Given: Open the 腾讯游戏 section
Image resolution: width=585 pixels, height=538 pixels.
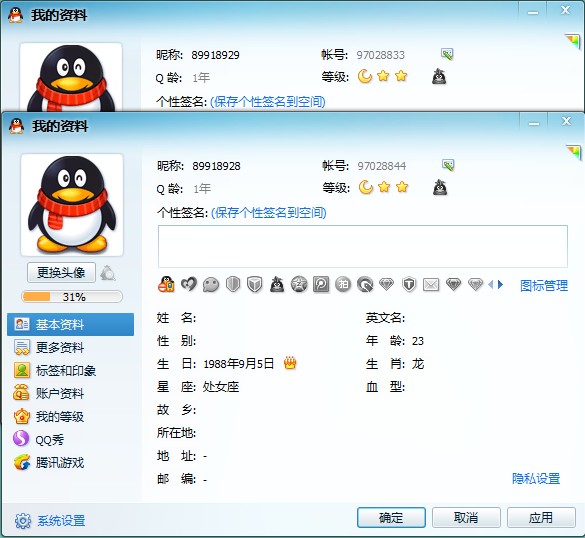Looking at the screenshot, I should point(71,463).
